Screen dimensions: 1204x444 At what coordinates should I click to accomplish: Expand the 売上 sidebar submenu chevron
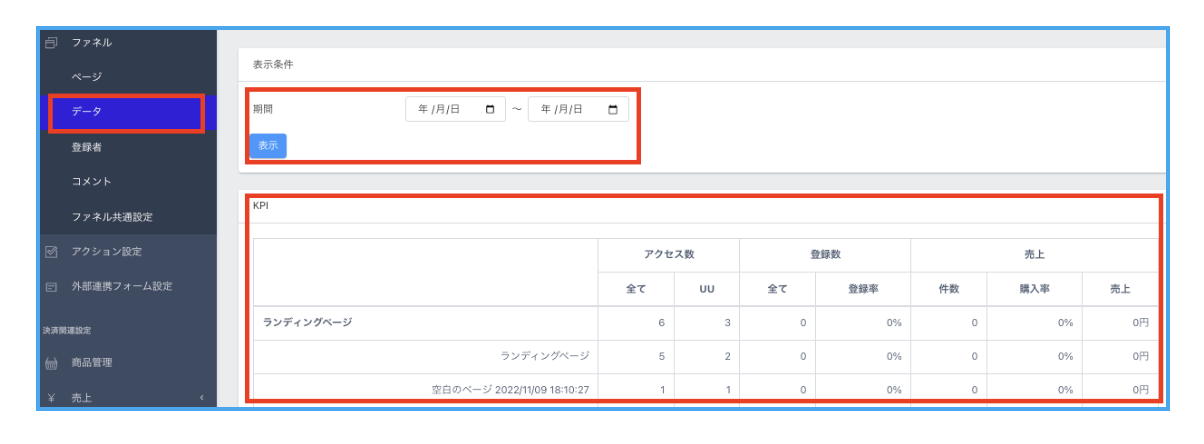(201, 398)
